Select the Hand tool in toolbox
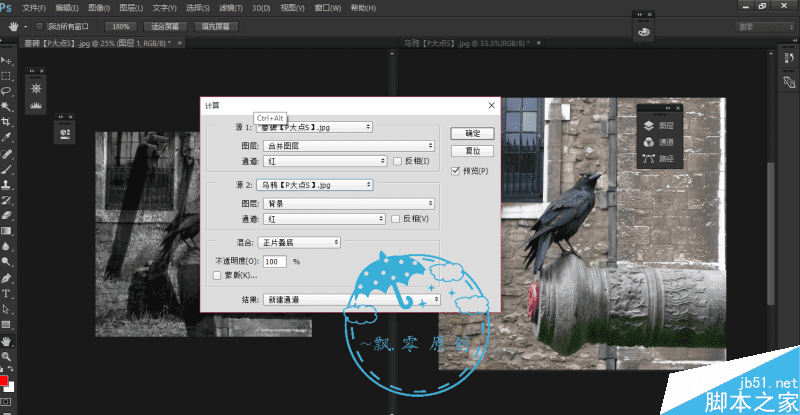This screenshot has width=800, height=415. (x=6, y=341)
